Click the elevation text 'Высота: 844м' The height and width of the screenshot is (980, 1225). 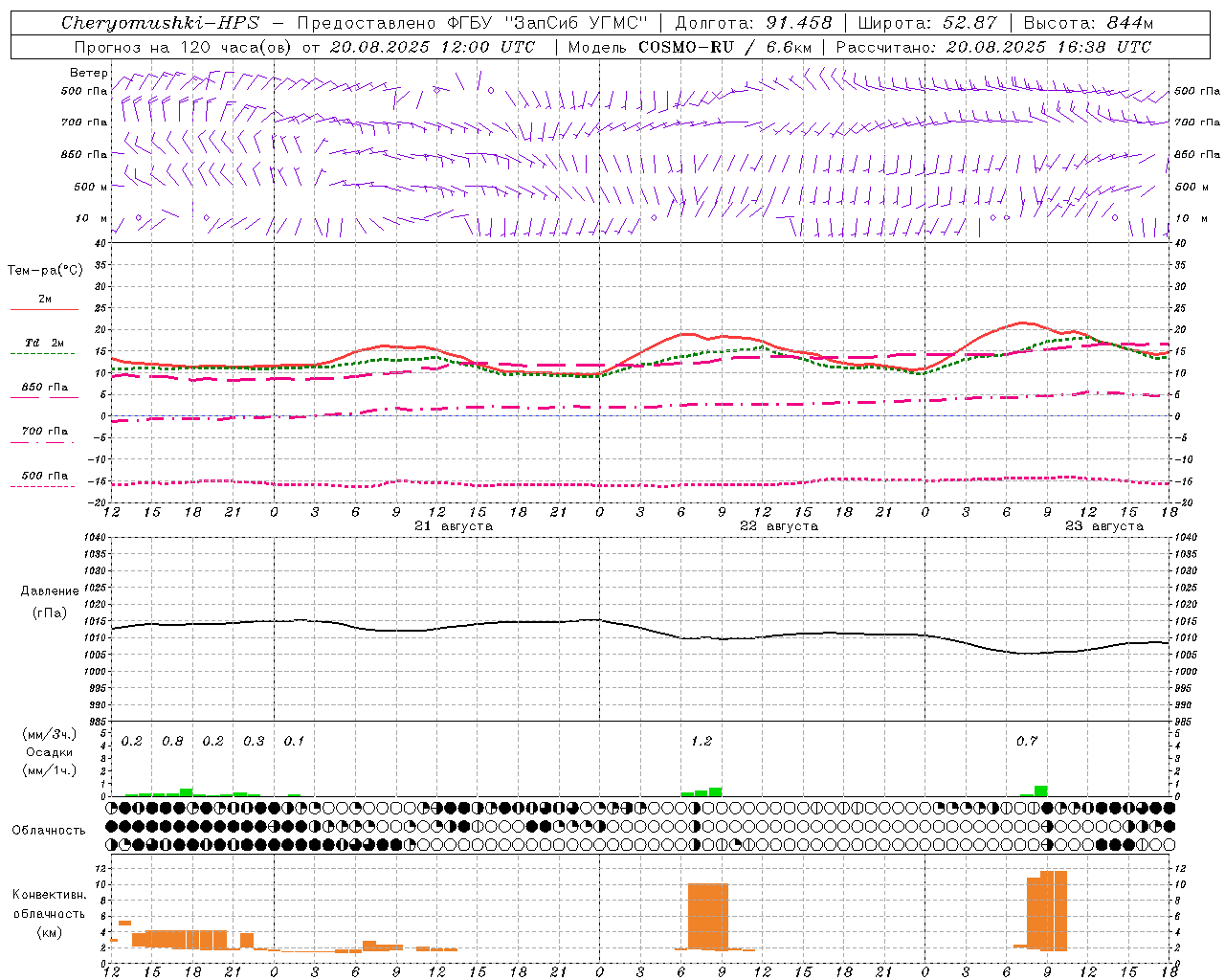[x=1088, y=23]
